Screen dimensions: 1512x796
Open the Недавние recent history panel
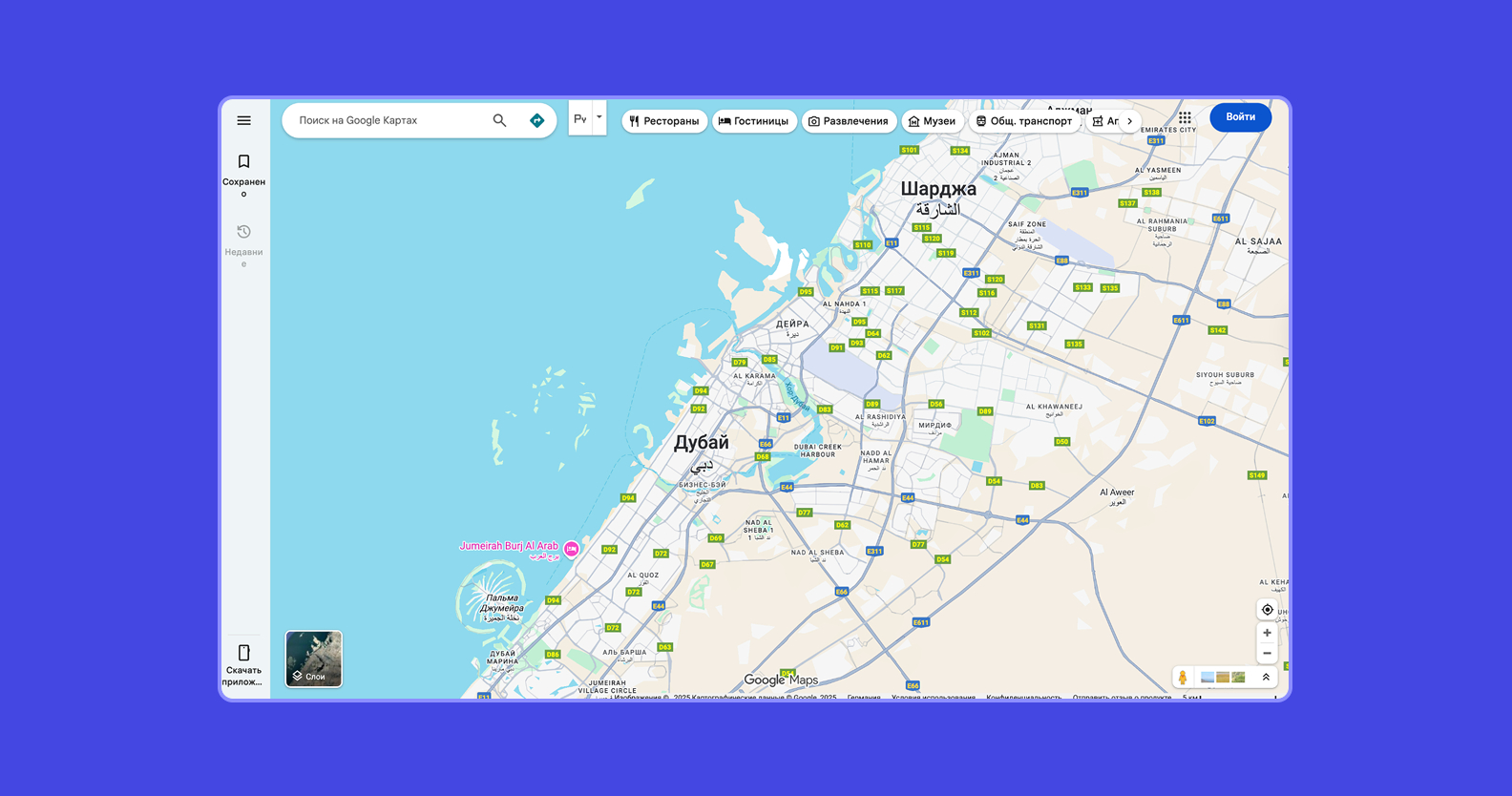point(243,245)
